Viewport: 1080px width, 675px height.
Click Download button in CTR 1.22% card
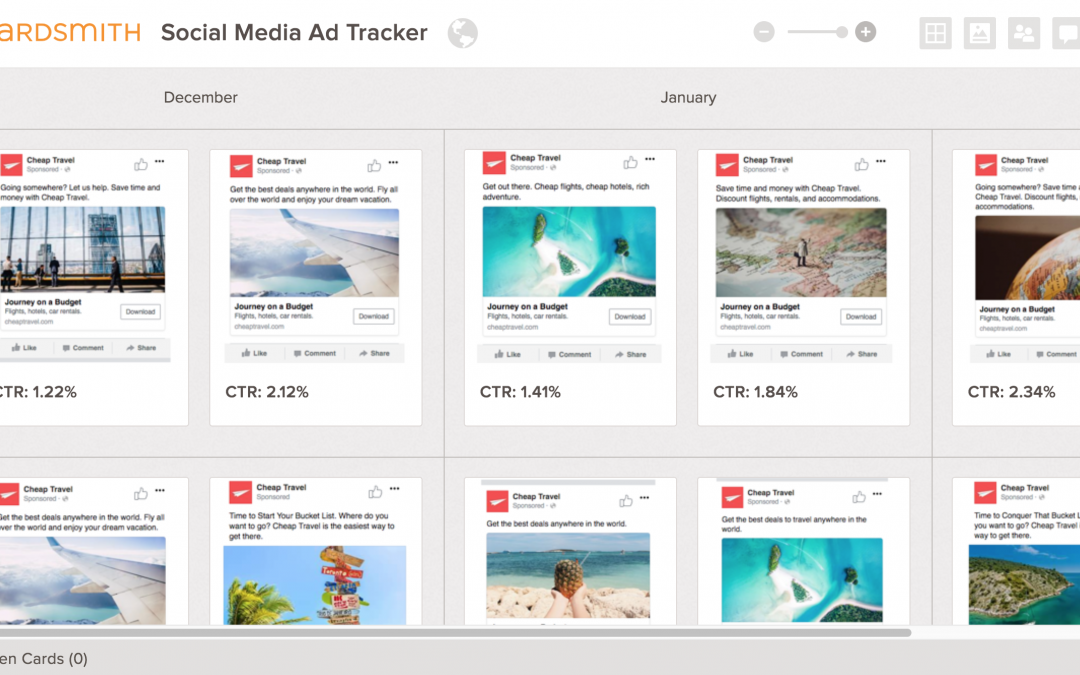click(141, 311)
